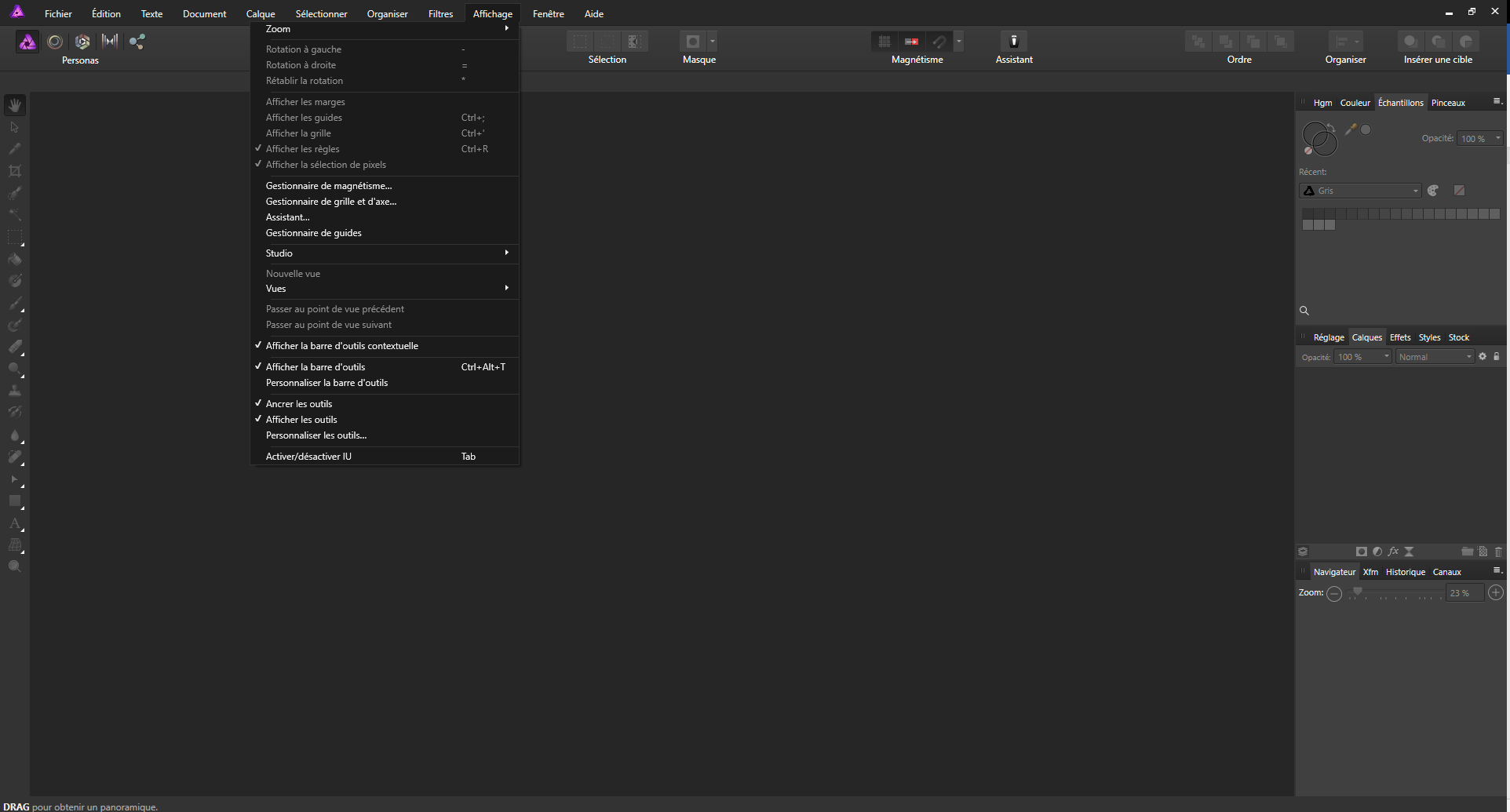Select the Crop tool

15,171
